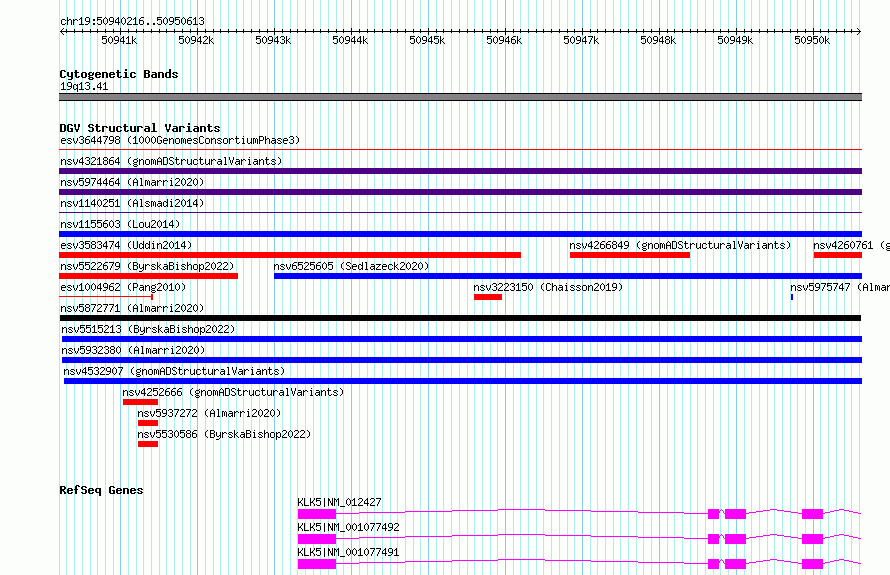Open nsv6525605 (Sedlazeck2020) label

351,266
